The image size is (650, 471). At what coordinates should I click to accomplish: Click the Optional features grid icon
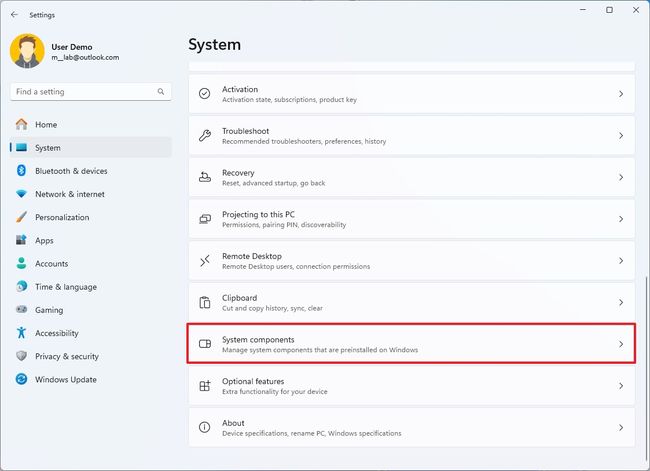pos(205,386)
